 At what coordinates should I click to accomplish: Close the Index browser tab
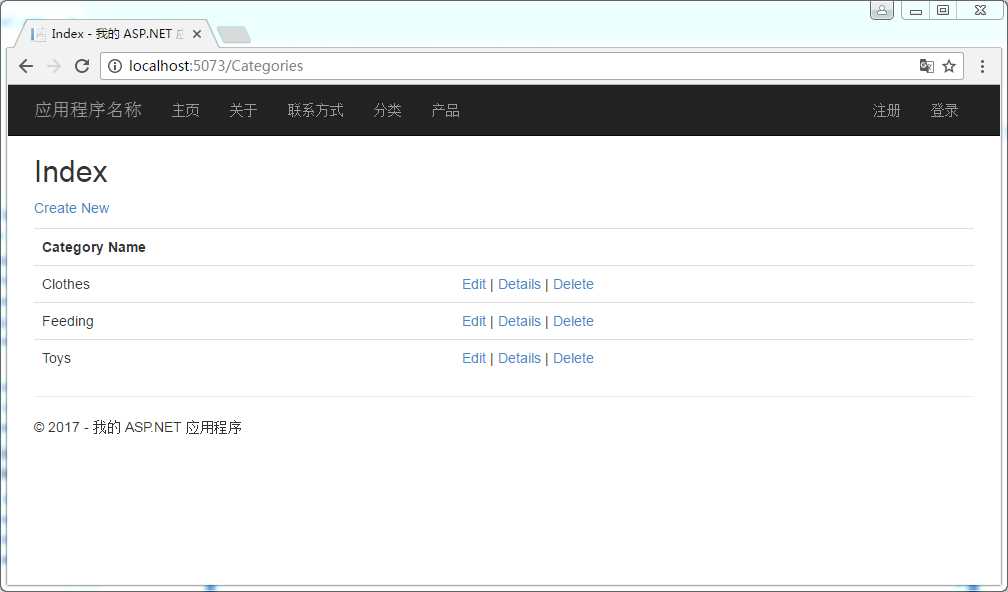coord(197,34)
